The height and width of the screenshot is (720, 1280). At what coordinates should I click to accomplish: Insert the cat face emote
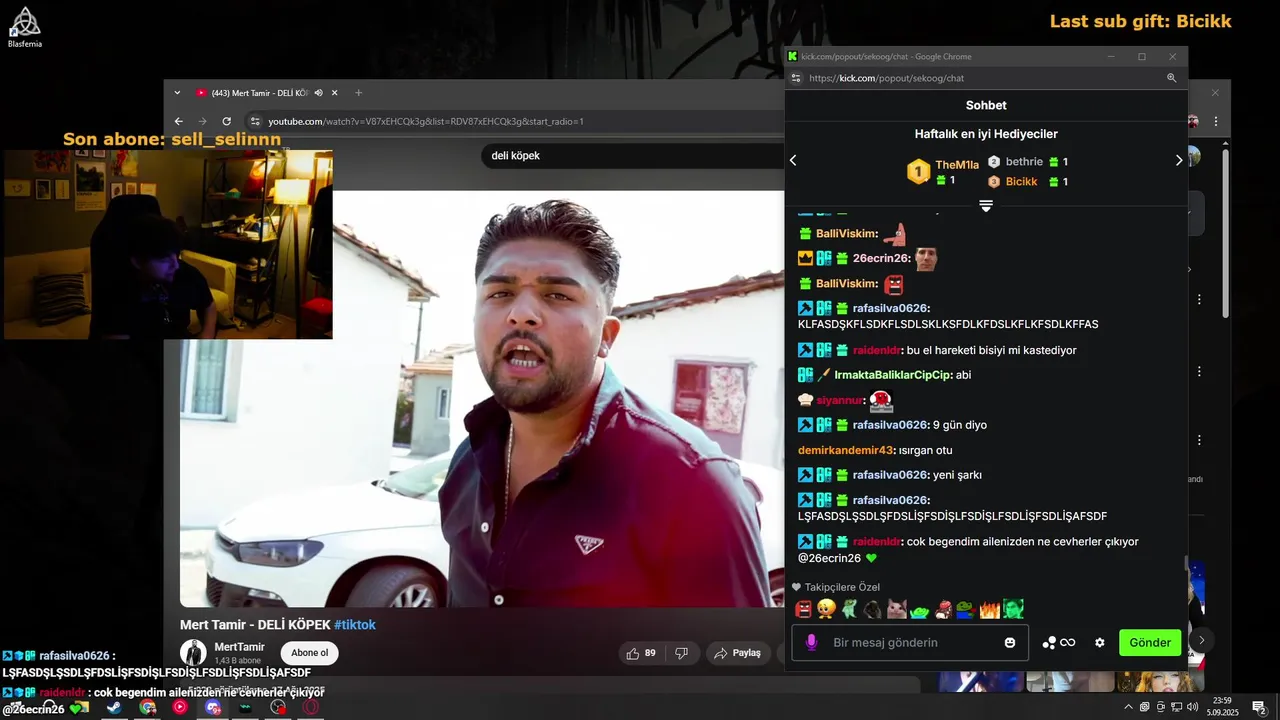point(897,608)
